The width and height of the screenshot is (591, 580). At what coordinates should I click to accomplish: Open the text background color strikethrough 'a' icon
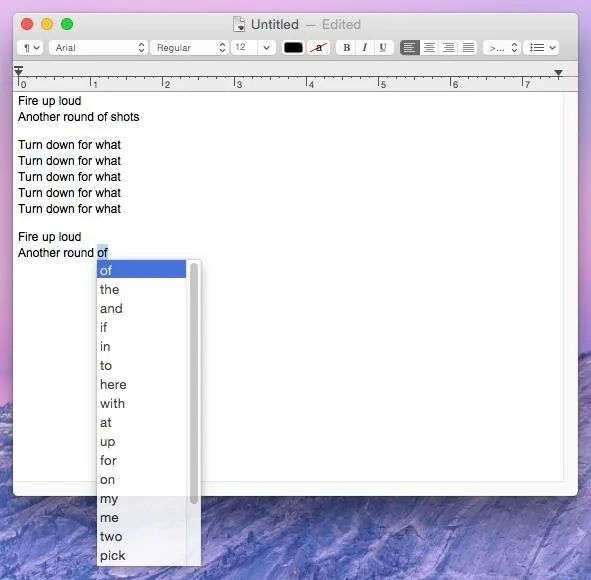coord(319,48)
